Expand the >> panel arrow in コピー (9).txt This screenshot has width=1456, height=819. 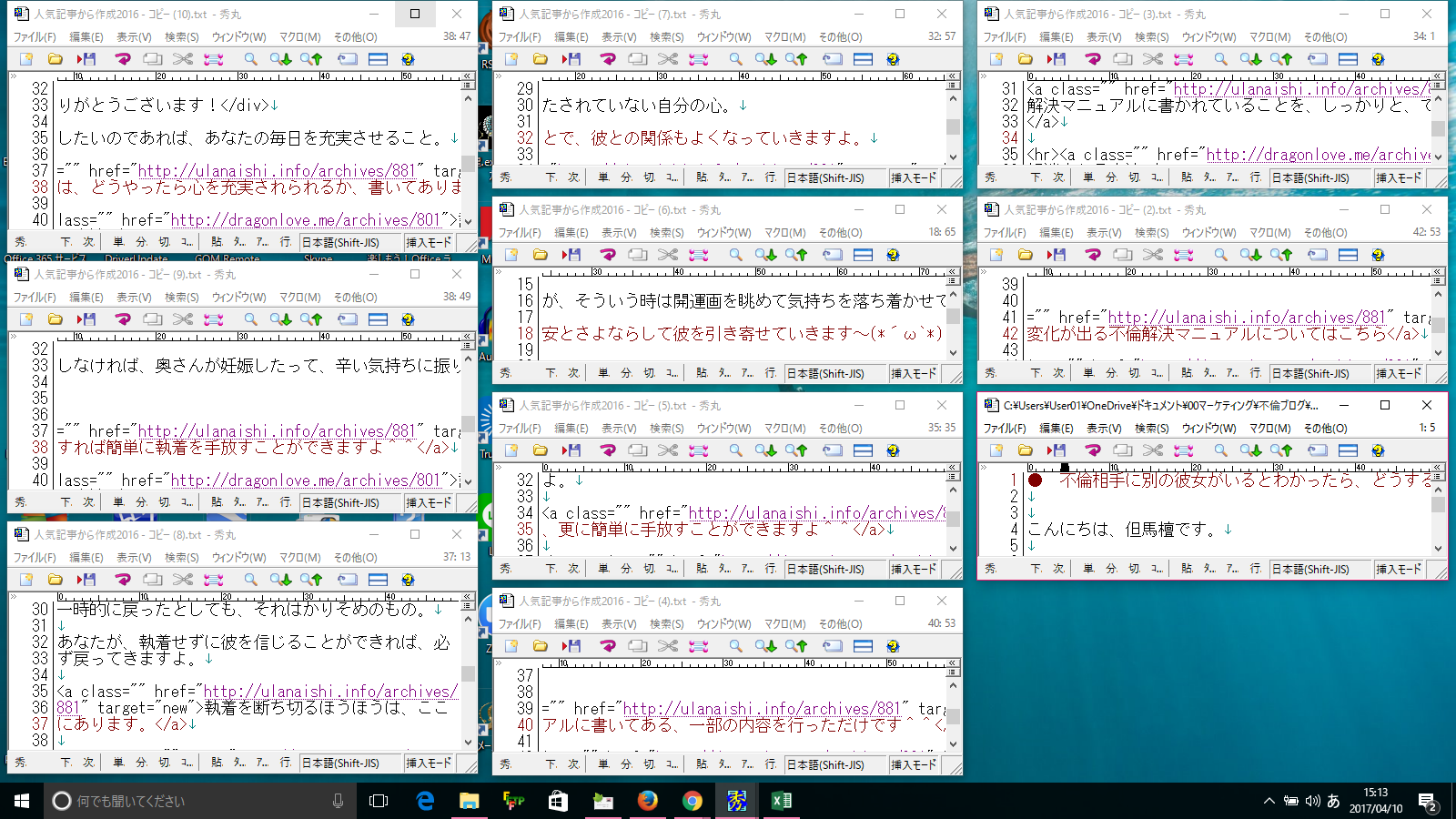(x=14, y=336)
